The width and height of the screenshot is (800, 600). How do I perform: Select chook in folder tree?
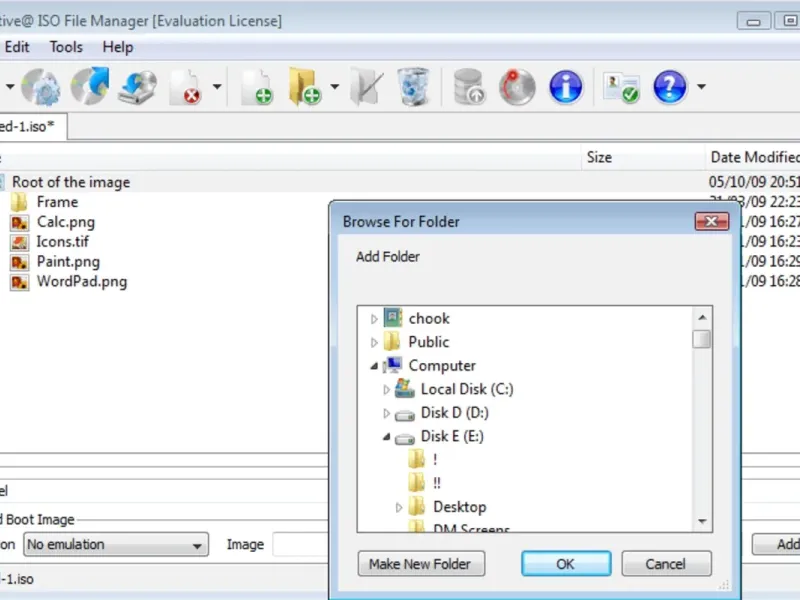pyautogui.click(x=429, y=318)
